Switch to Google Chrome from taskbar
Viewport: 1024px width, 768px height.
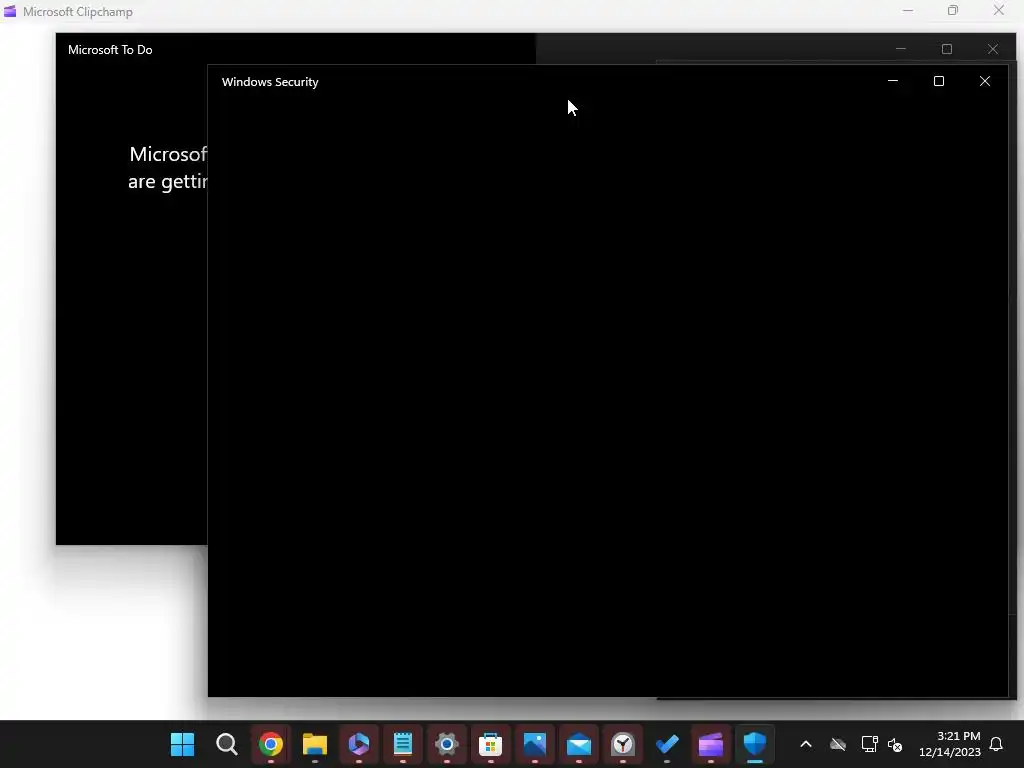pos(270,744)
